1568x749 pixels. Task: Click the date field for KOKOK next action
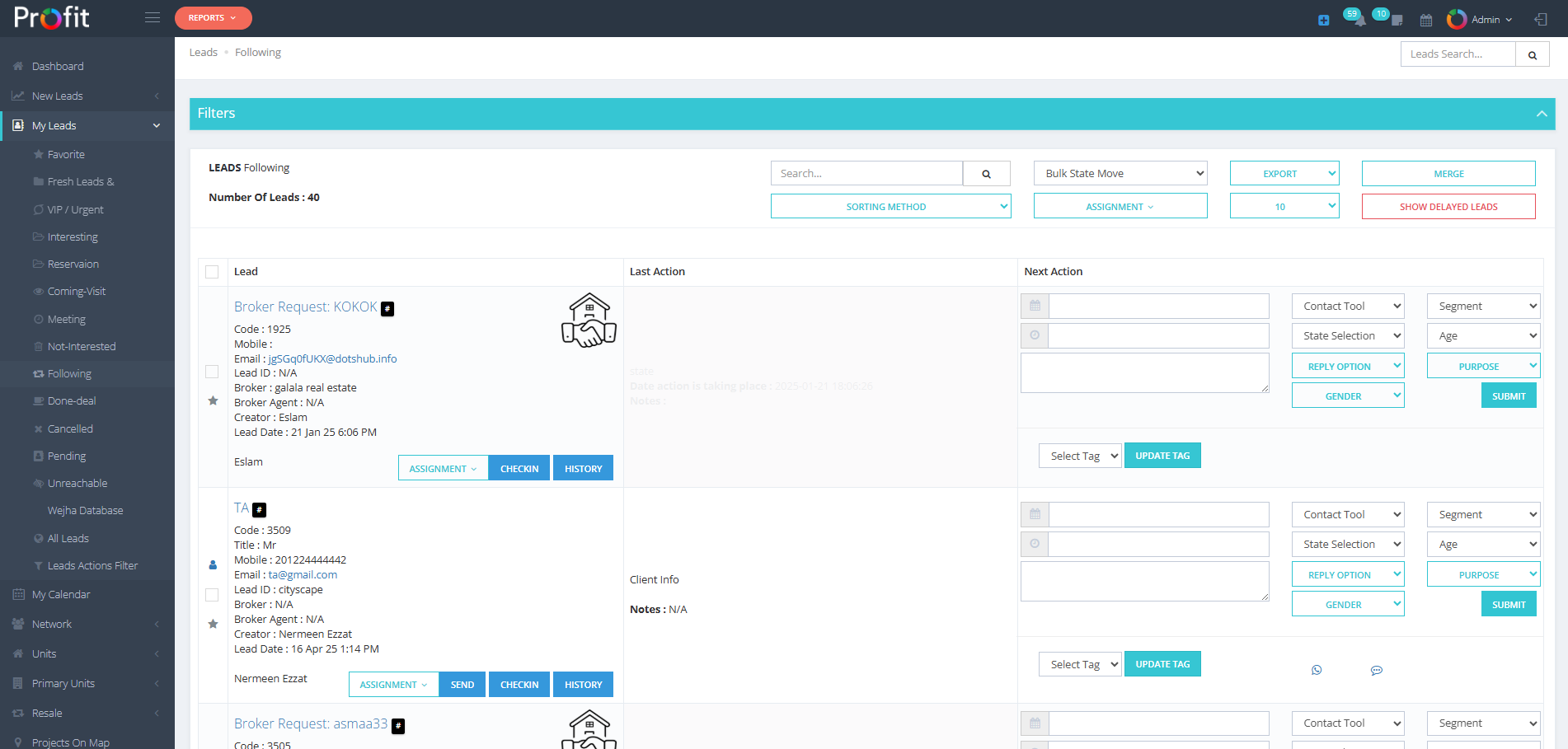point(1157,307)
